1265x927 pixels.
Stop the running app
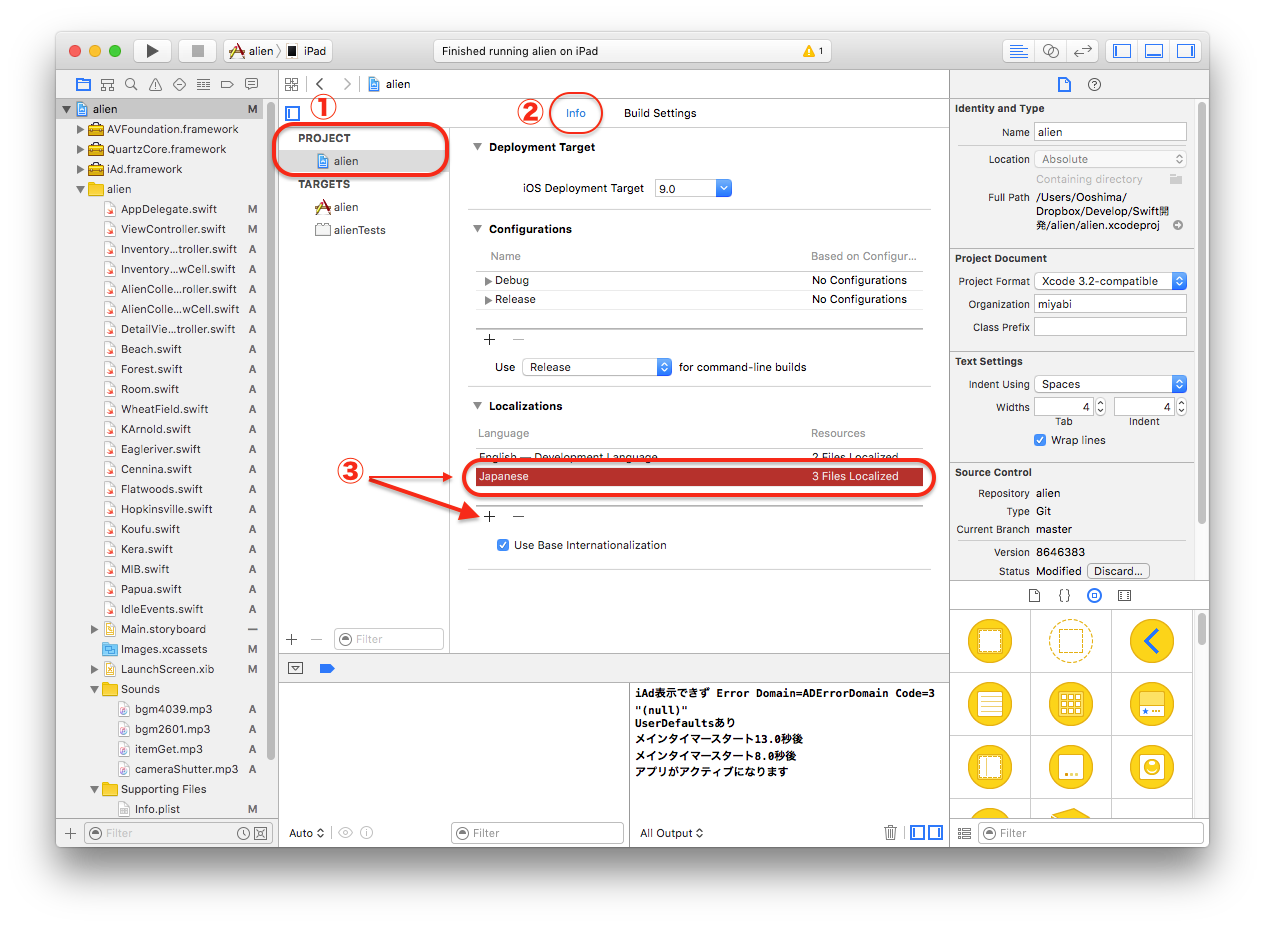point(197,51)
